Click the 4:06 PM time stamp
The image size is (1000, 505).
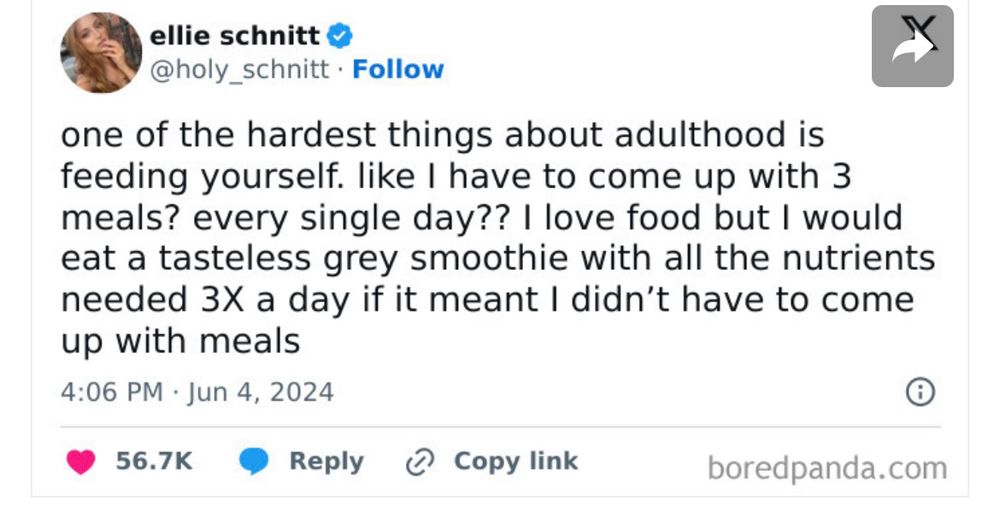pyautogui.click(x=110, y=392)
